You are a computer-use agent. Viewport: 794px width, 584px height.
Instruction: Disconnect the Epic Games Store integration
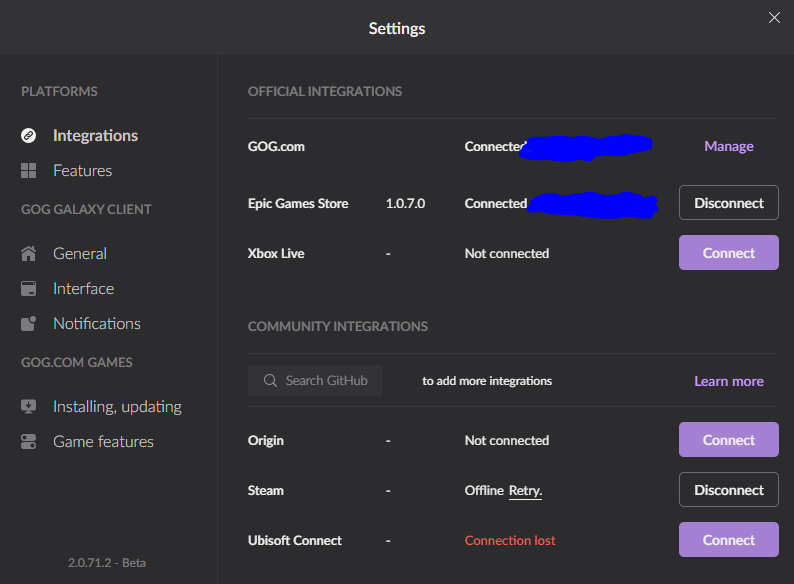coord(729,203)
